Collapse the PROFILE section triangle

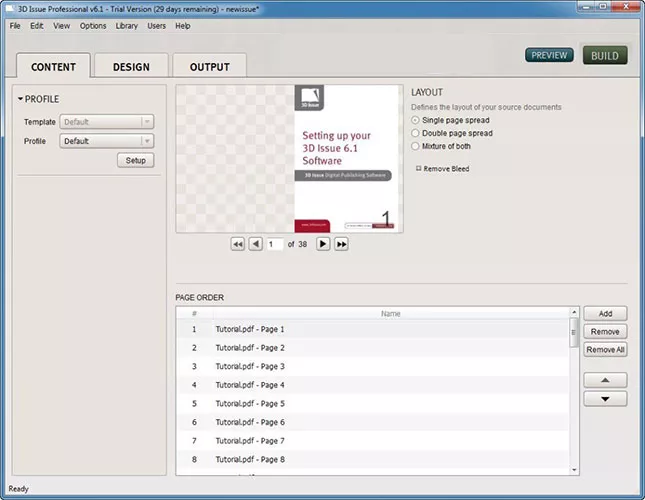point(20,99)
